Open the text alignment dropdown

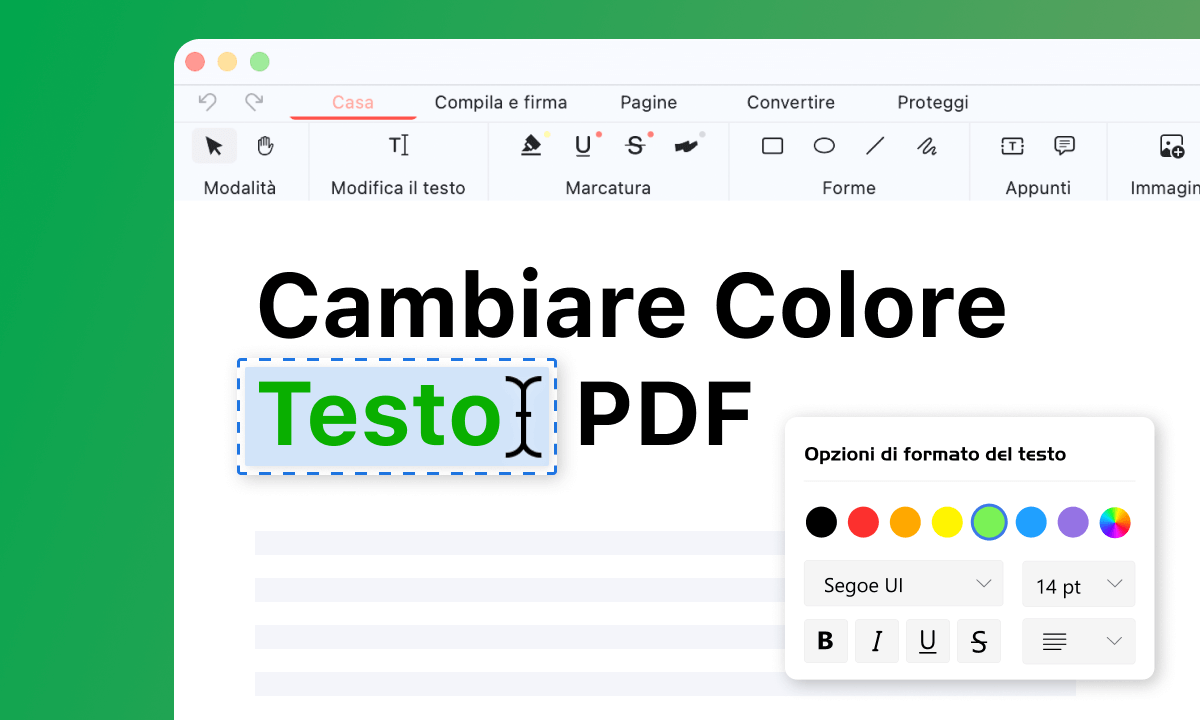(x=1078, y=641)
